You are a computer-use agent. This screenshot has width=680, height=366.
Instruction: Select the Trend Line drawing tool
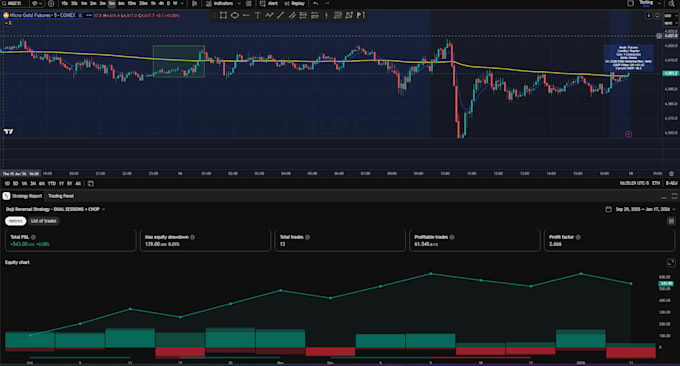click(x=281, y=15)
